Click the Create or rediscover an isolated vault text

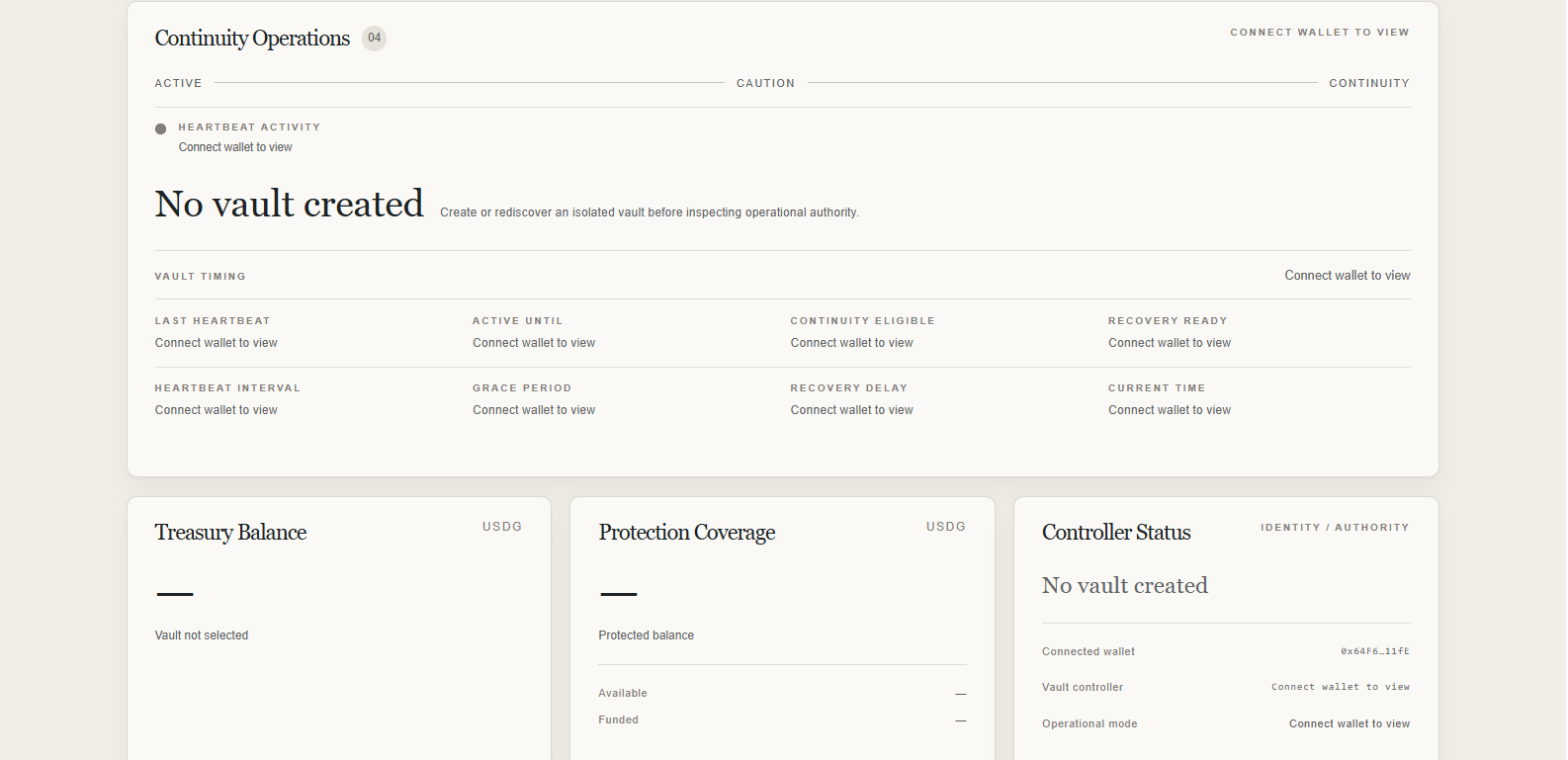coord(650,212)
